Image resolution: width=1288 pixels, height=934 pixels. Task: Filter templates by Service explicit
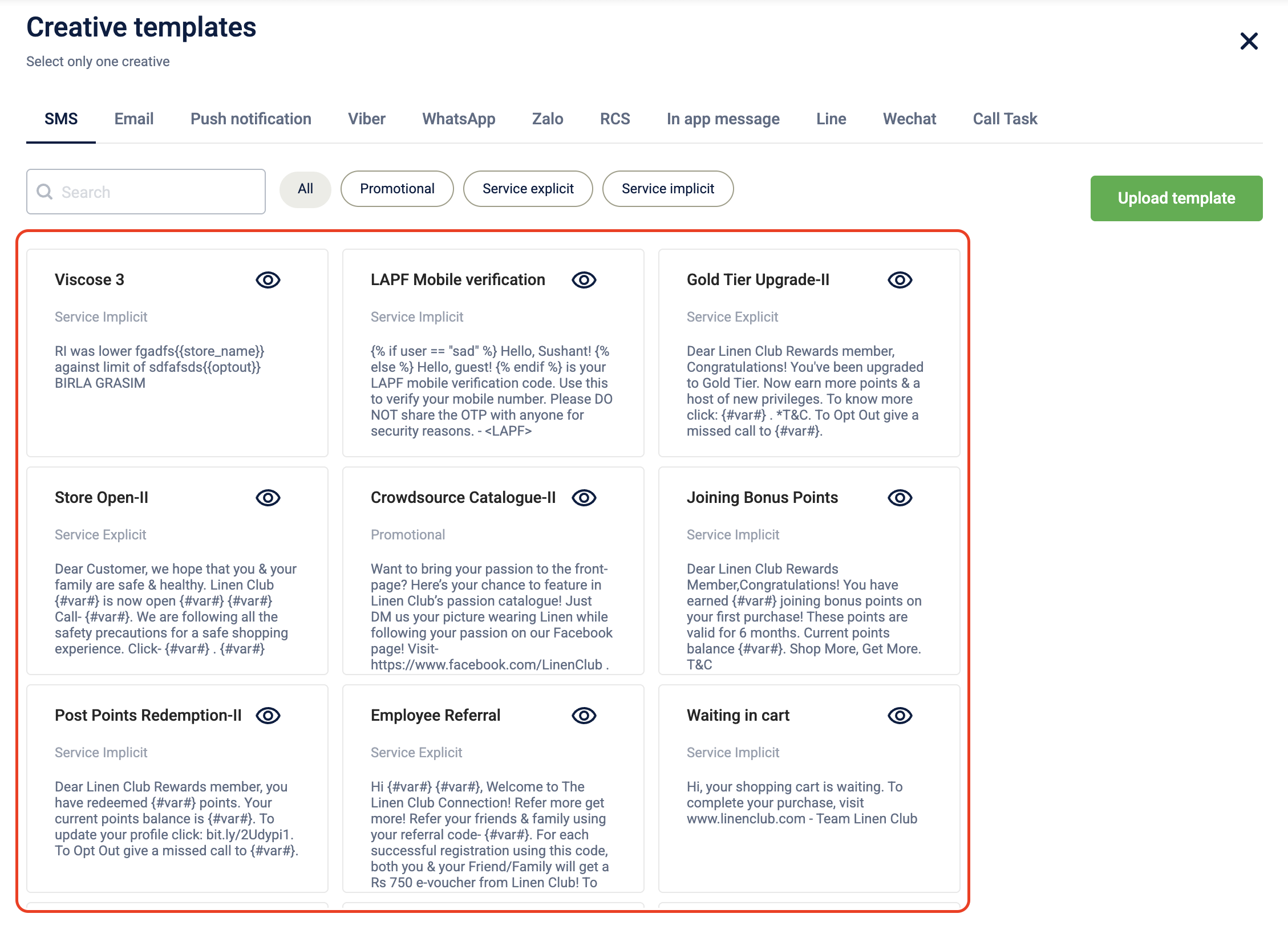click(x=528, y=189)
